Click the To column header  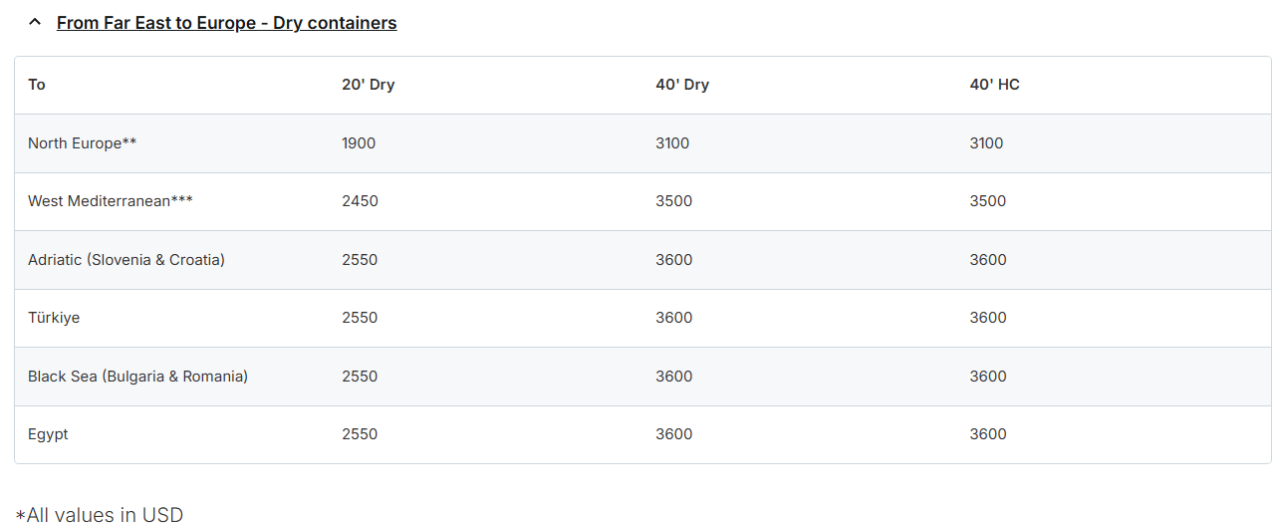tap(37, 85)
